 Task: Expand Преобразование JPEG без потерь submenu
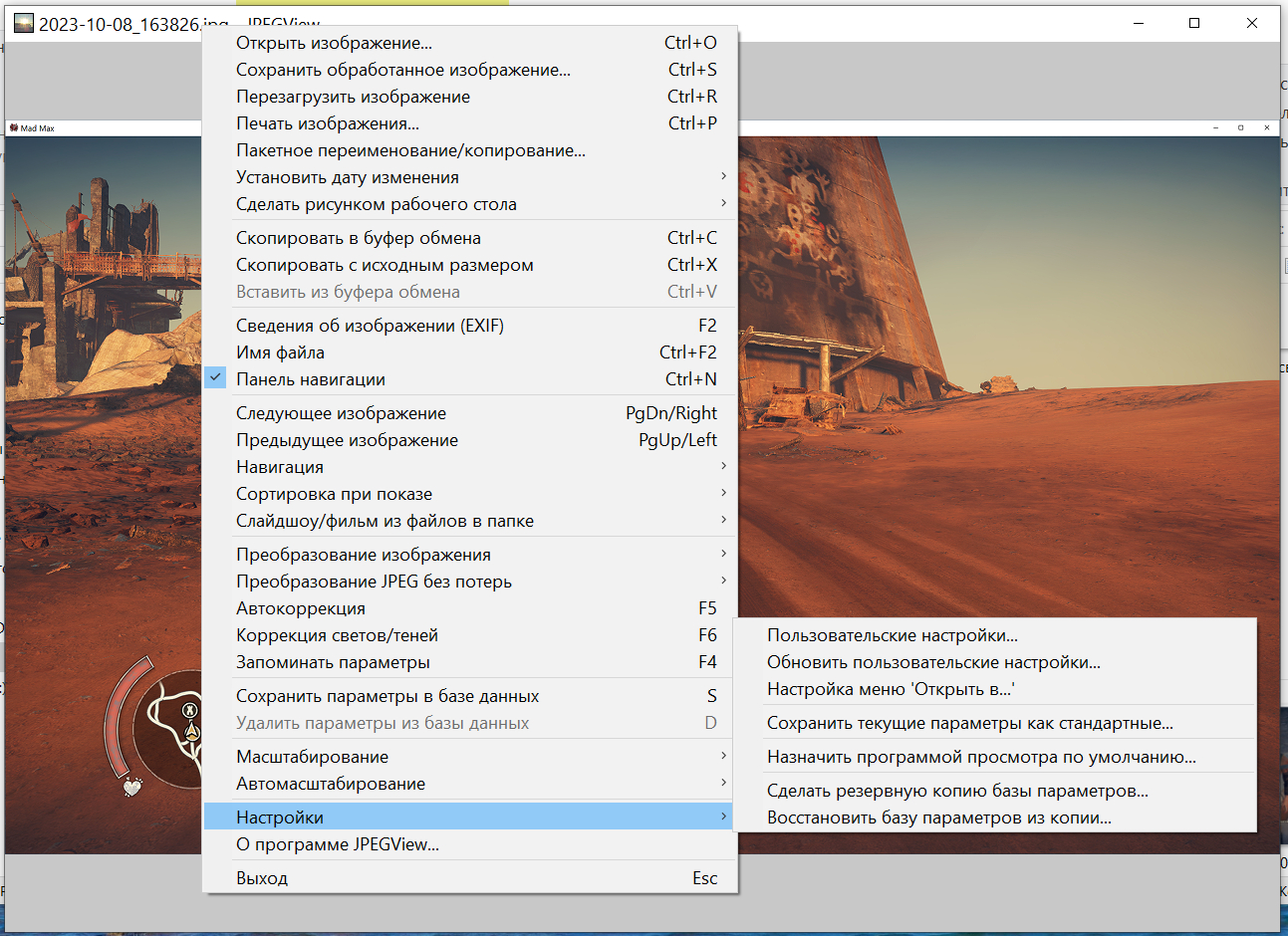[x=469, y=582]
